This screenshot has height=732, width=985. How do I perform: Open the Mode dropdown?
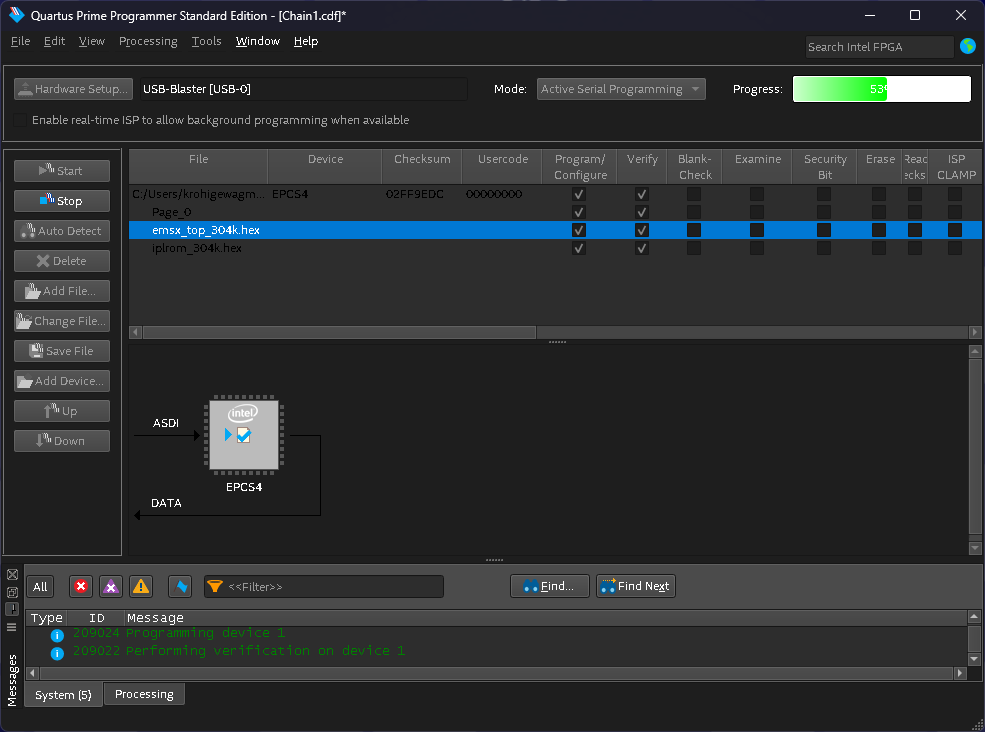(x=621, y=89)
